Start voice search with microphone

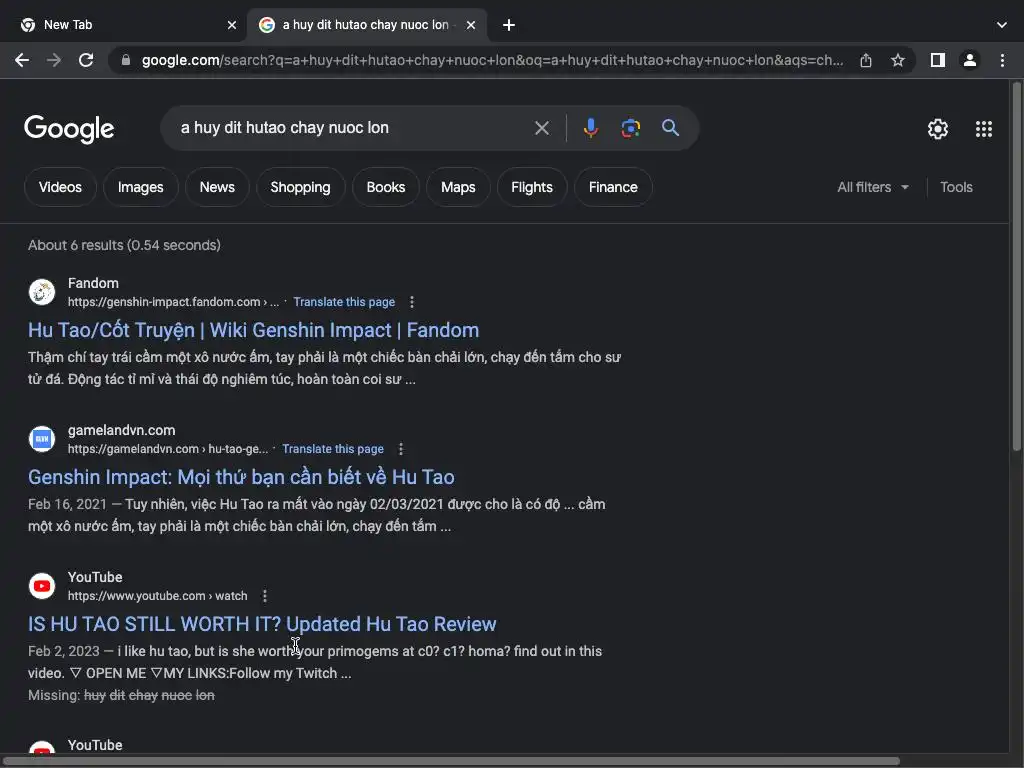[x=591, y=128]
